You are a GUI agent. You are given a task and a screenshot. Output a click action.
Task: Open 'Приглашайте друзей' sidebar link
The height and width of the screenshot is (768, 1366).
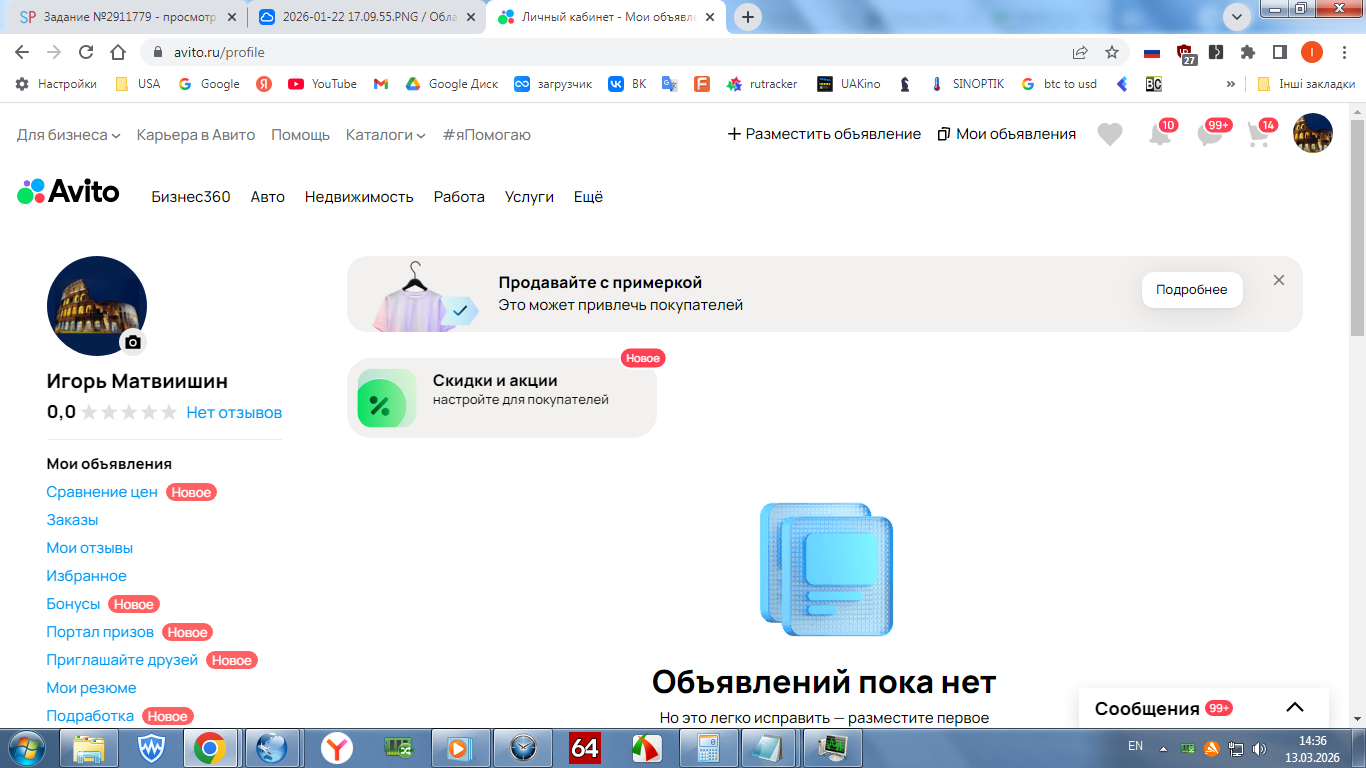pos(122,660)
